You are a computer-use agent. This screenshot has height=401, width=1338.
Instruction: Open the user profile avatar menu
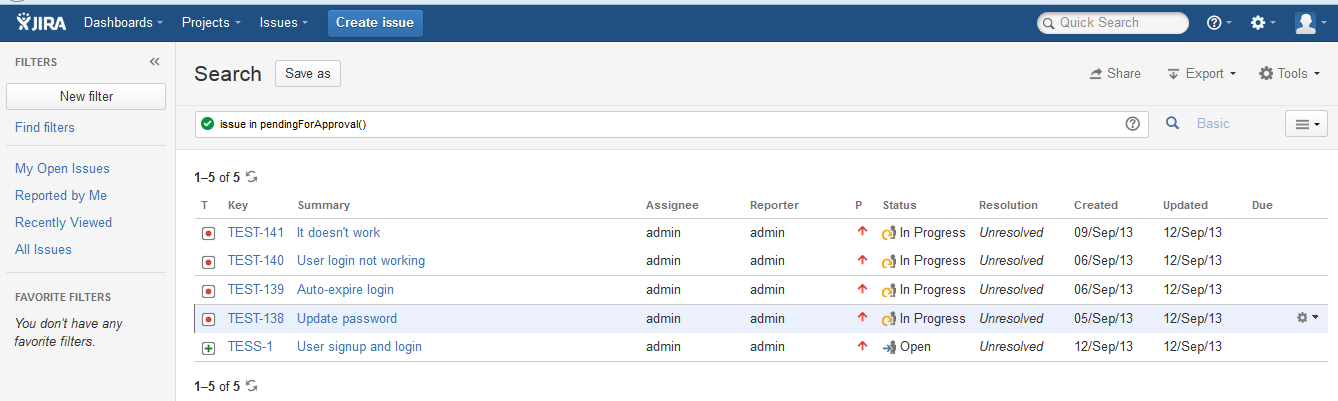point(1310,23)
